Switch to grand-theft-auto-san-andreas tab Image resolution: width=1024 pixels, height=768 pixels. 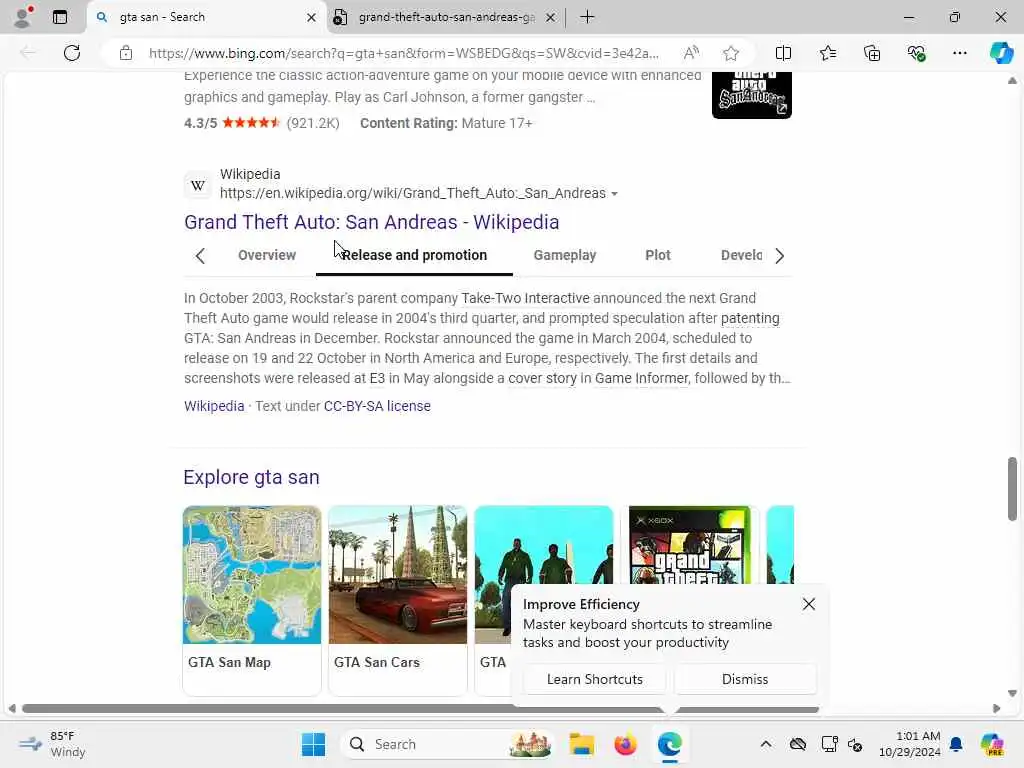pyautogui.click(x=444, y=17)
